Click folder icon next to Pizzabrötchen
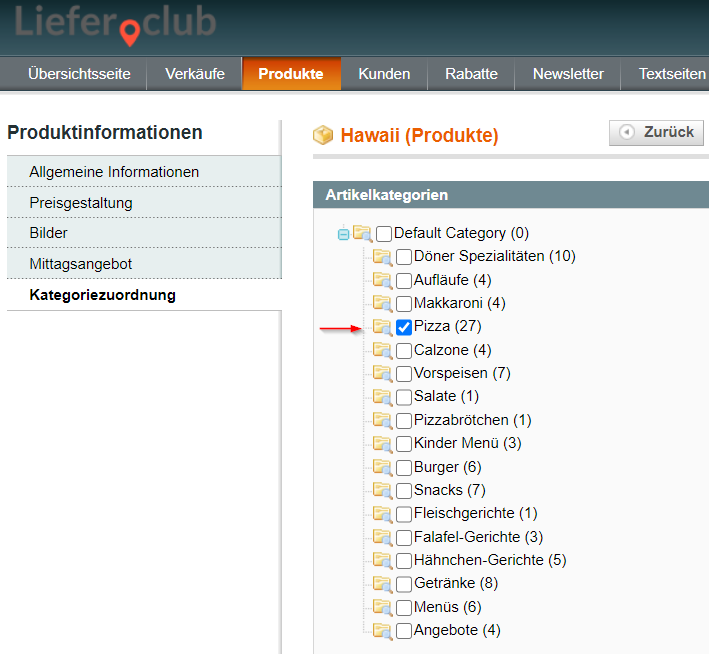The image size is (709, 654). pyautogui.click(x=383, y=420)
